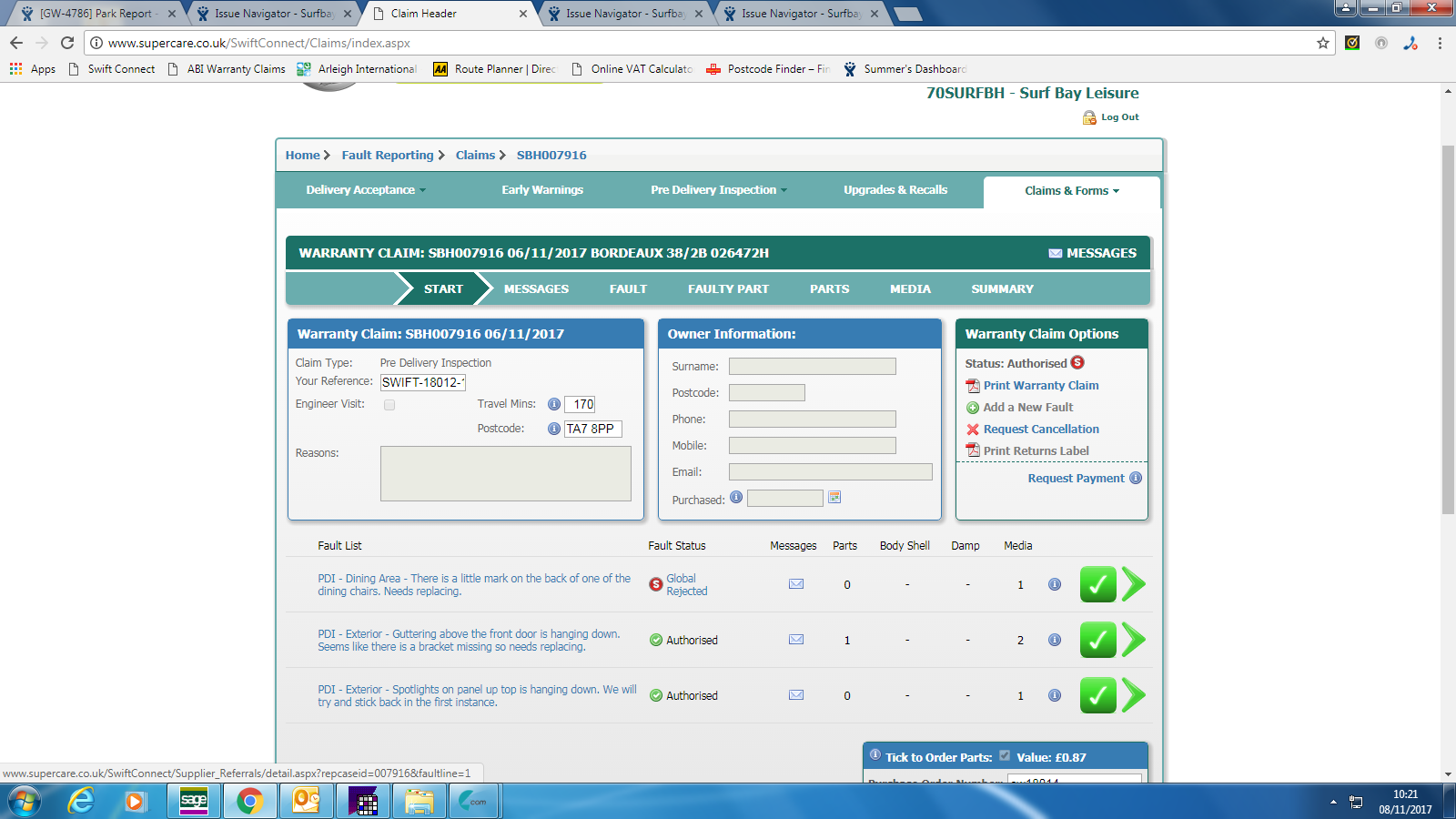The width and height of the screenshot is (1456, 819).
Task: Select the START step
Action: pos(443,288)
